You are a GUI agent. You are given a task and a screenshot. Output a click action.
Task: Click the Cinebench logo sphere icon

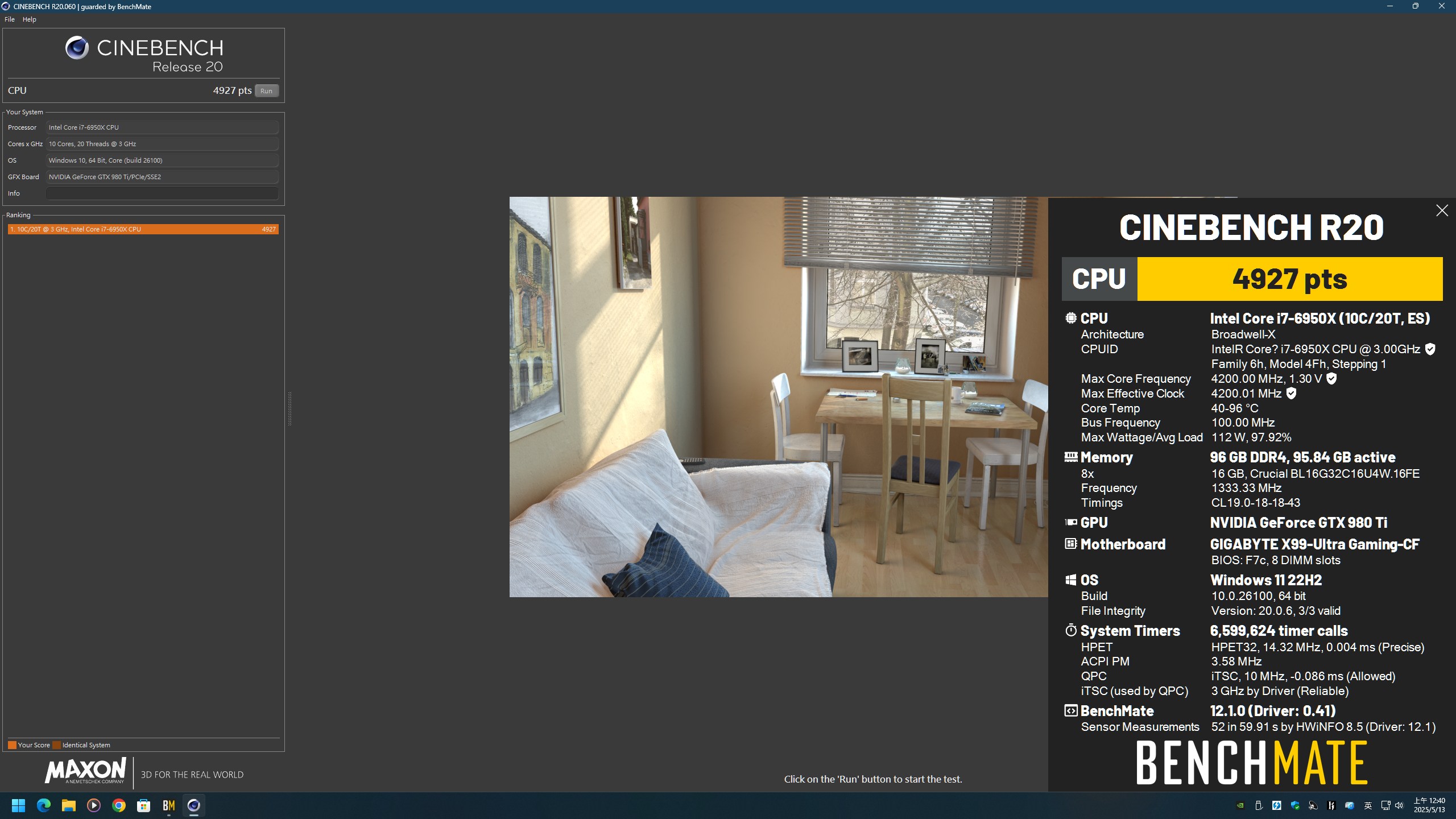(77, 48)
